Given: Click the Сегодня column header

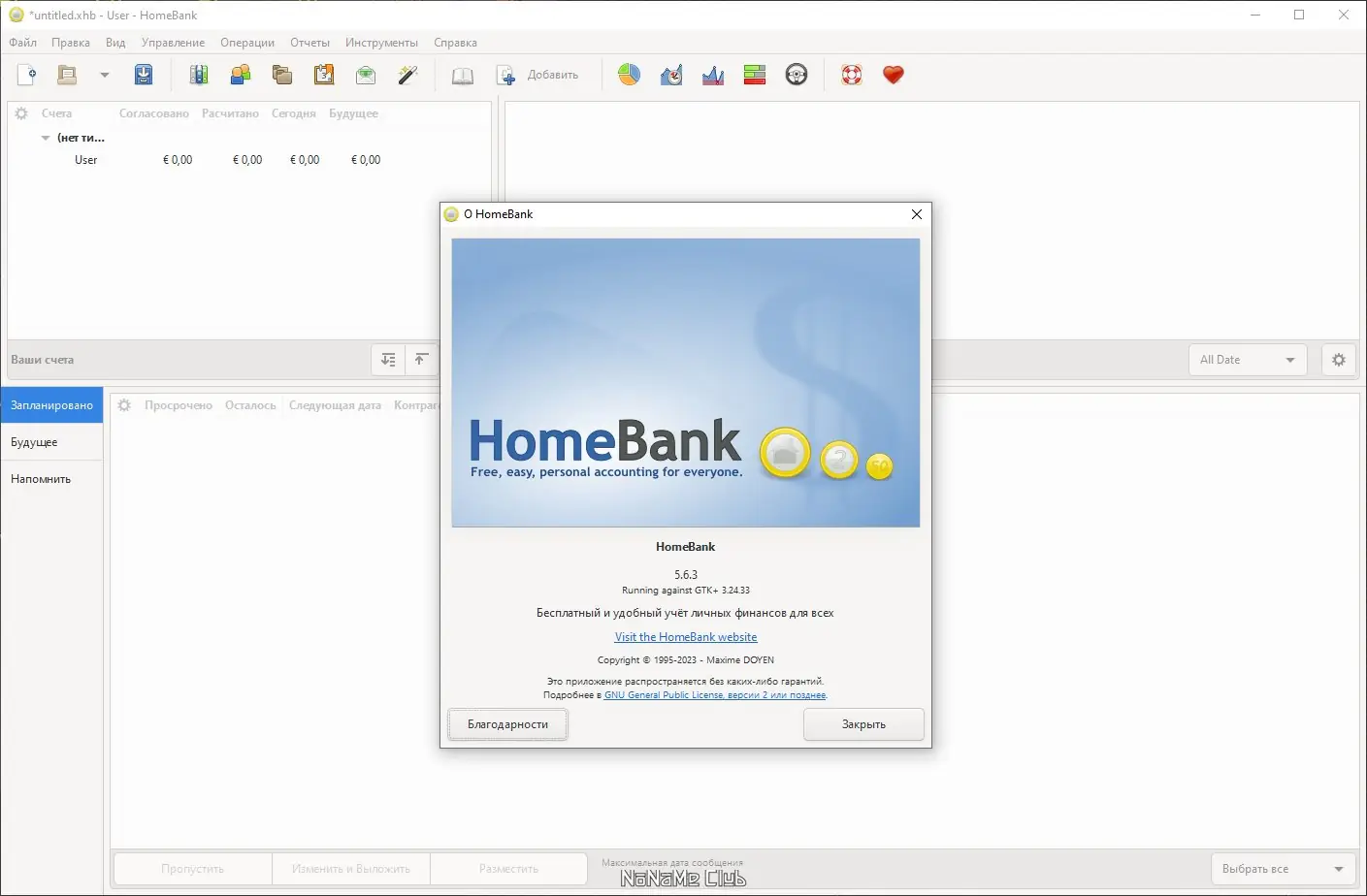Looking at the screenshot, I should pos(294,113).
